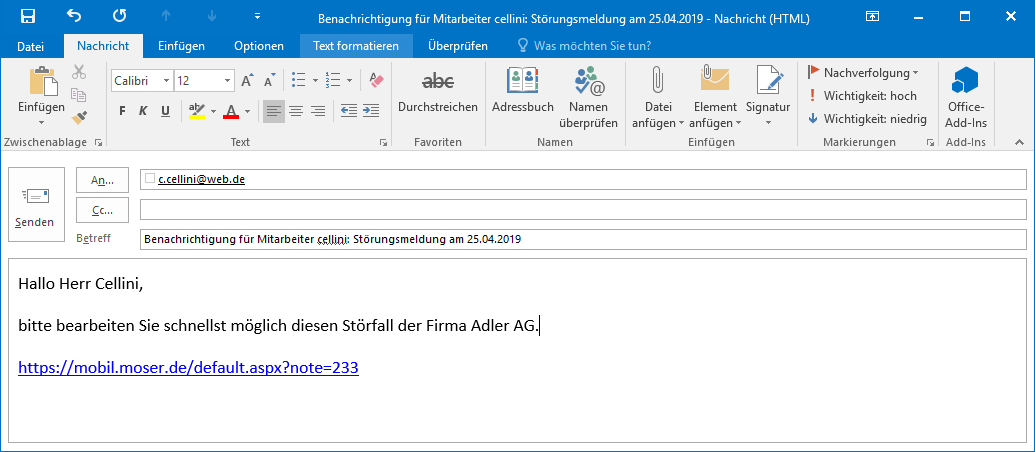The image size is (1035, 452).
Task: Open the Adressbuch address book
Action: click(523, 90)
